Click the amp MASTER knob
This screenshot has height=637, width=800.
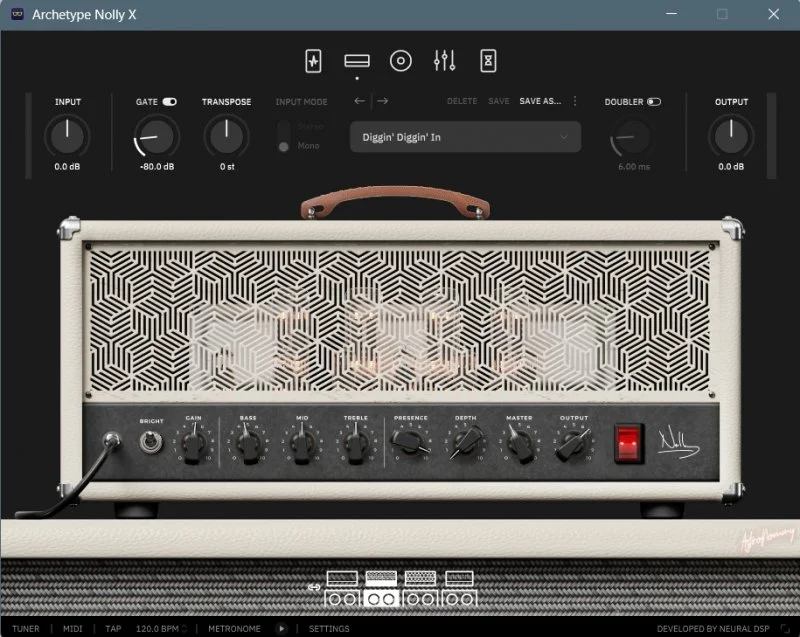coord(520,444)
